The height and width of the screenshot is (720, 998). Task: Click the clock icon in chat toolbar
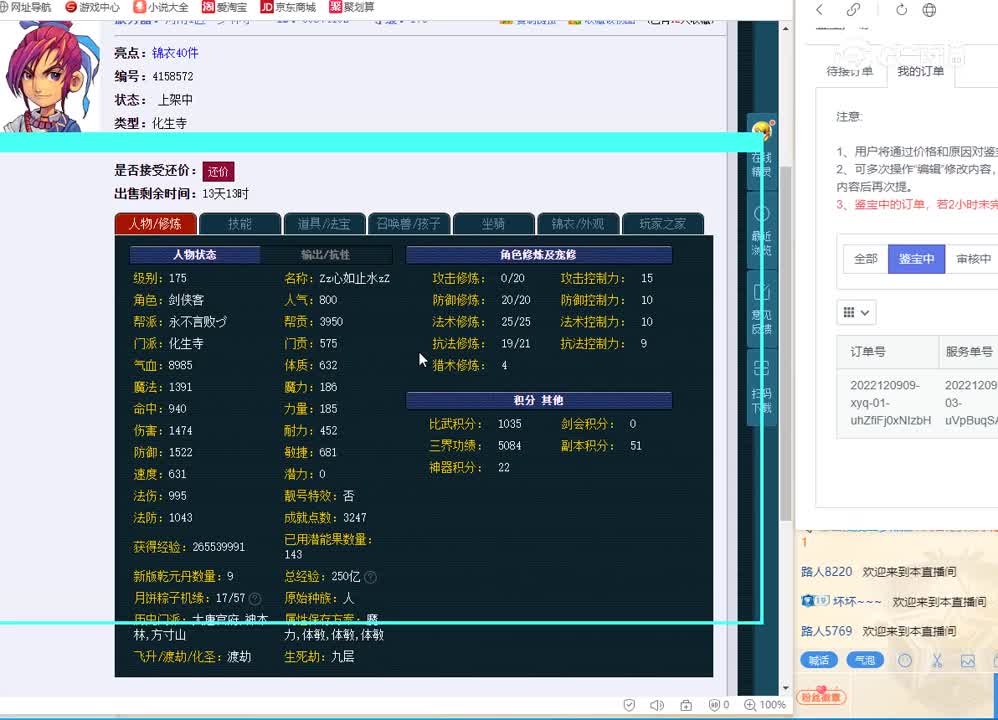click(904, 660)
